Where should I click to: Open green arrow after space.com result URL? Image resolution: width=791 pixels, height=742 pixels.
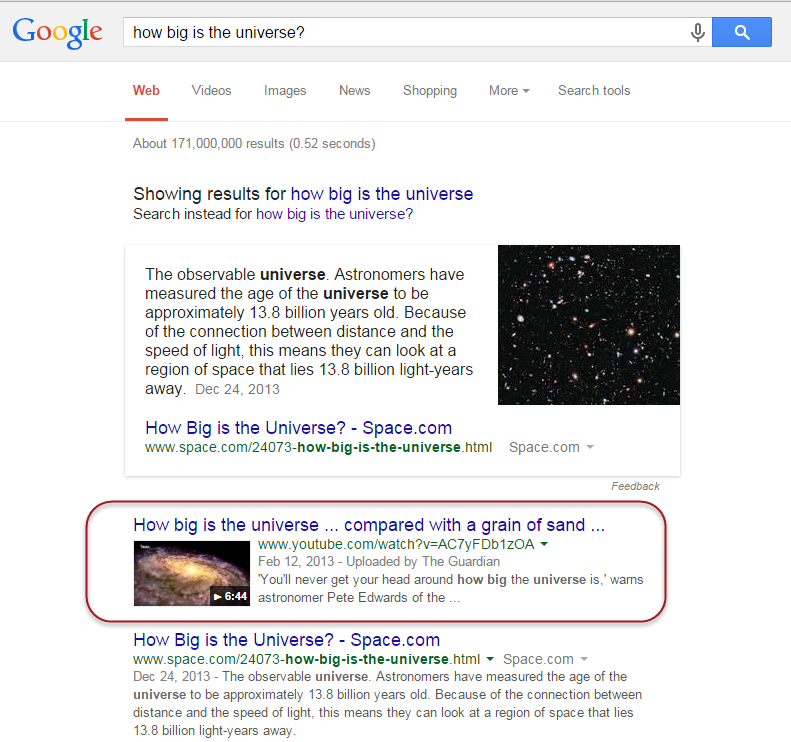coord(490,659)
